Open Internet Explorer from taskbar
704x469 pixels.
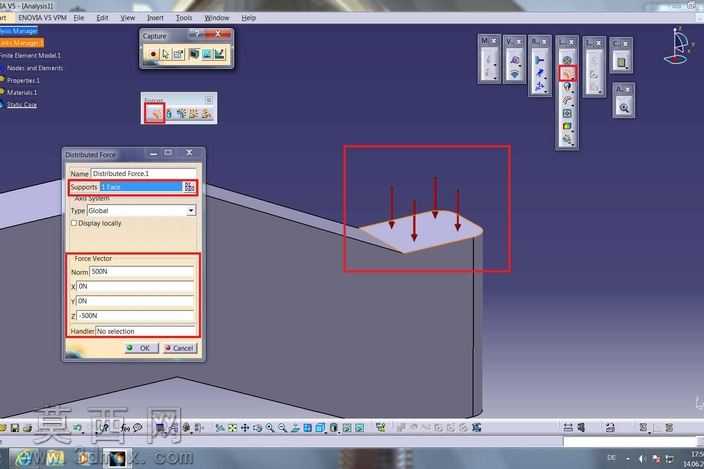tap(24, 458)
